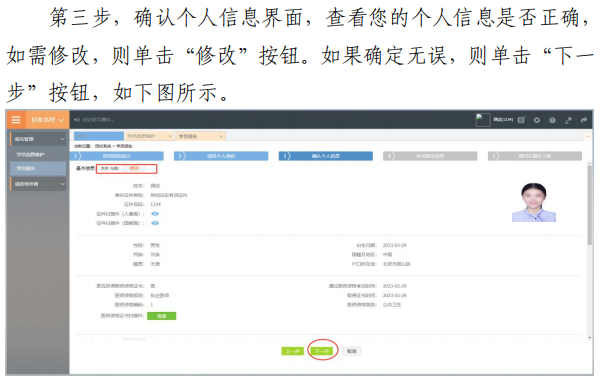Screen dimensions: 603x388
Task: Click the speaker notification icon
Action: click(76, 120)
